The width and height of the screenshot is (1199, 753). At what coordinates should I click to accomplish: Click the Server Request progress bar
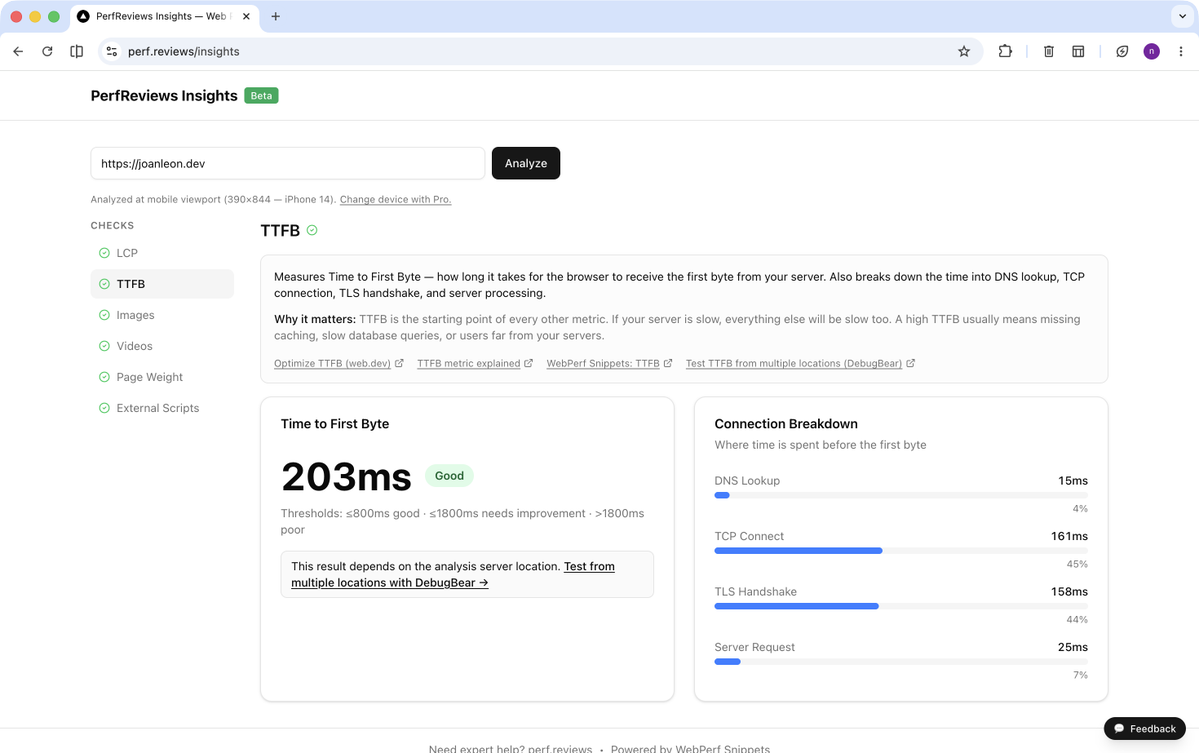click(901, 661)
